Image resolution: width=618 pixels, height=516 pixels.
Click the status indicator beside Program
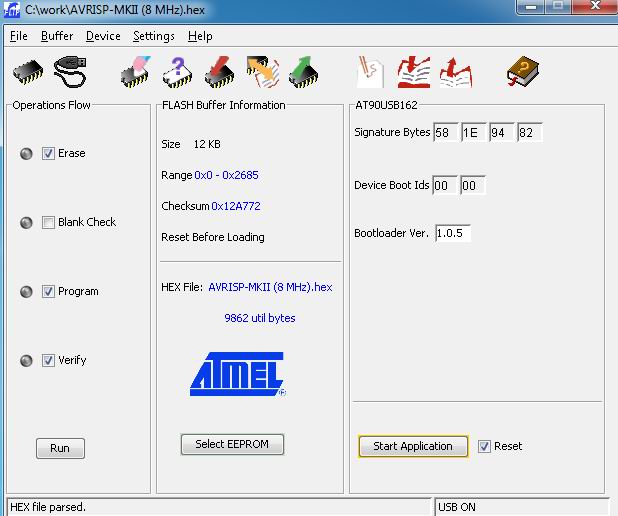click(x=26, y=292)
